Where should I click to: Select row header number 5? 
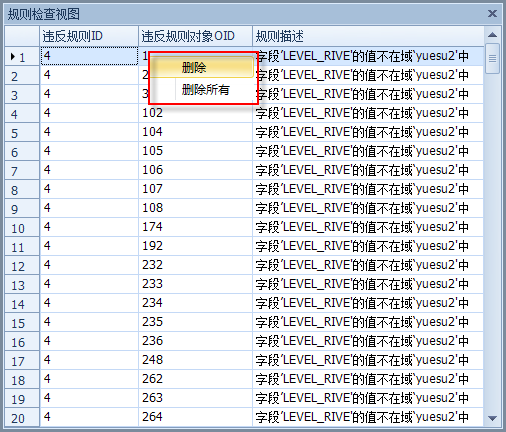click(x=22, y=133)
